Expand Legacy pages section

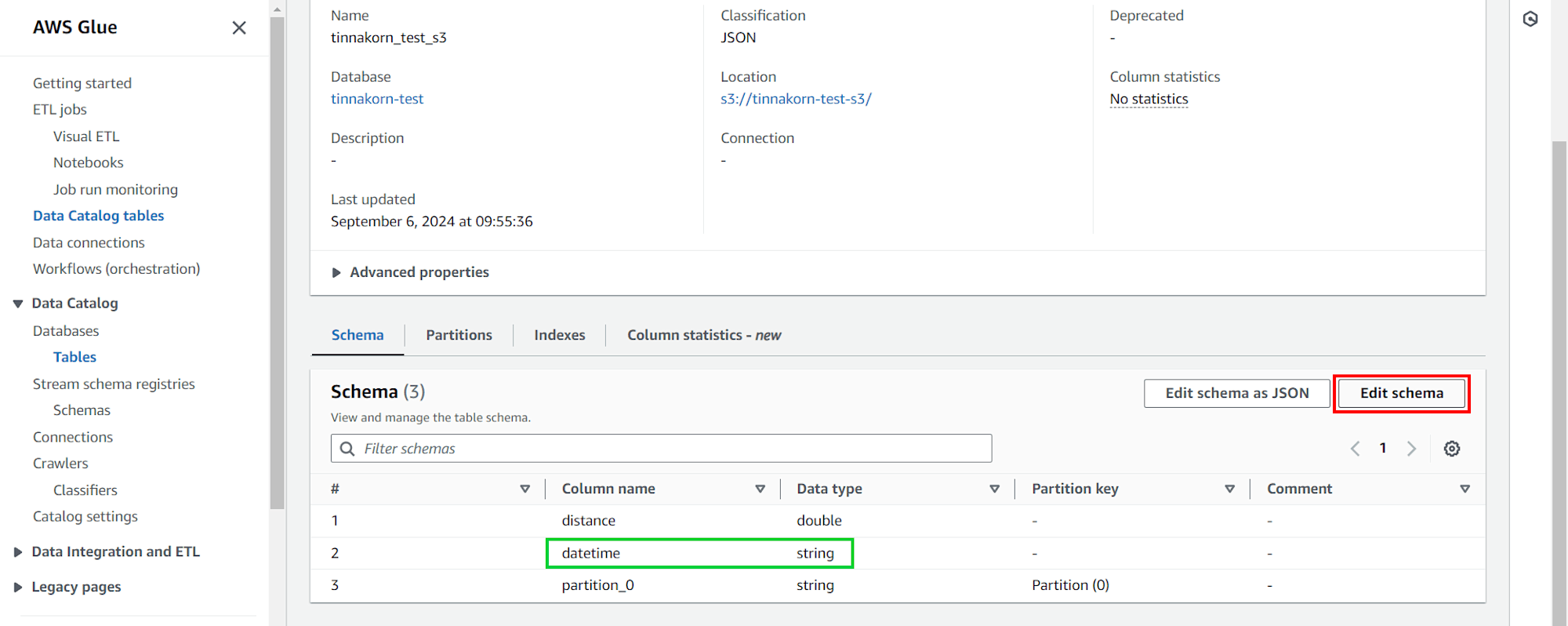click(17, 588)
